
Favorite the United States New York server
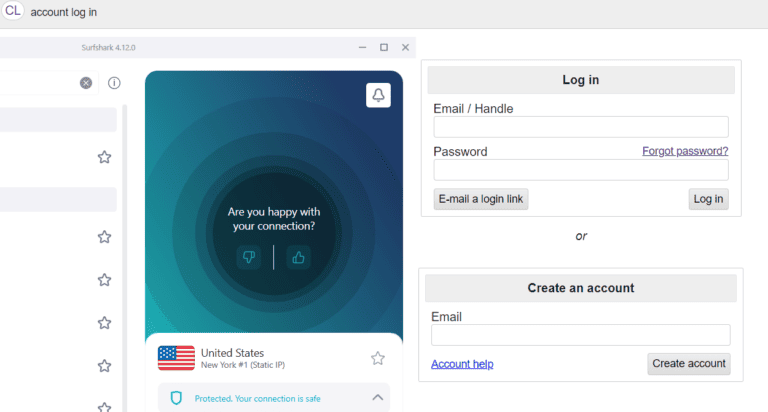pos(378,359)
